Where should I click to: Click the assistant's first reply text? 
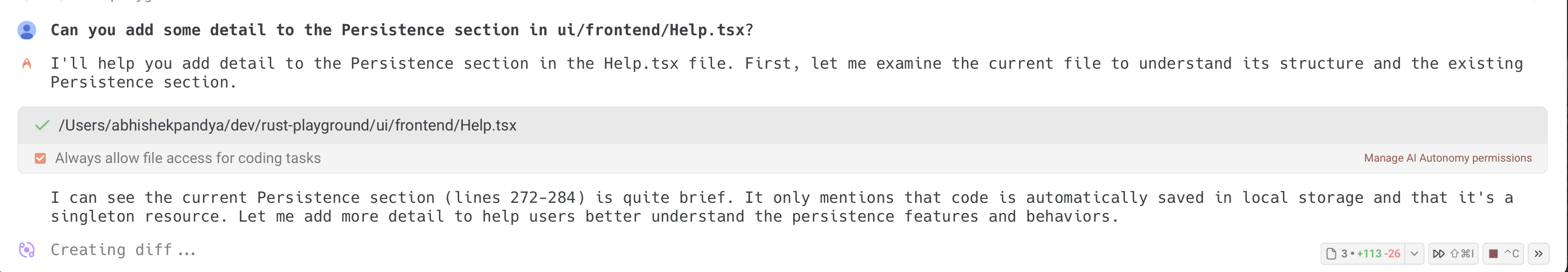[786, 72]
